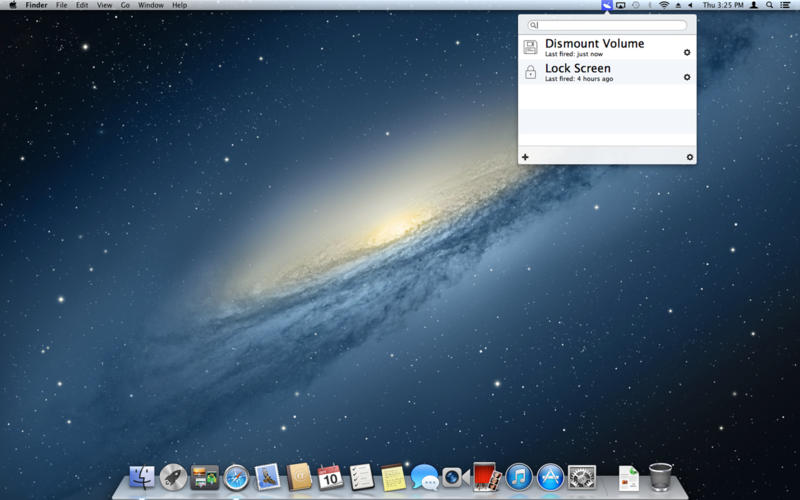Click the search field in the popup

pyautogui.click(x=607, y=25)
